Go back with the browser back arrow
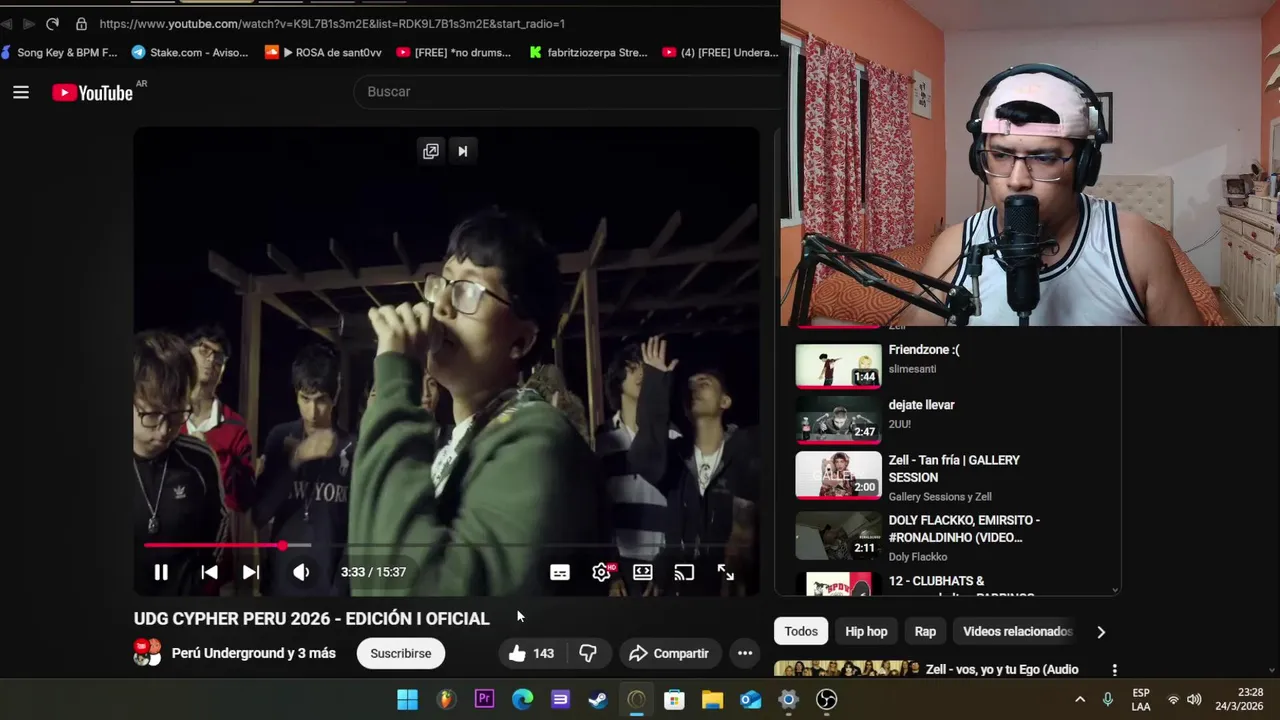Screen dimensions: 1280x720 5,23
